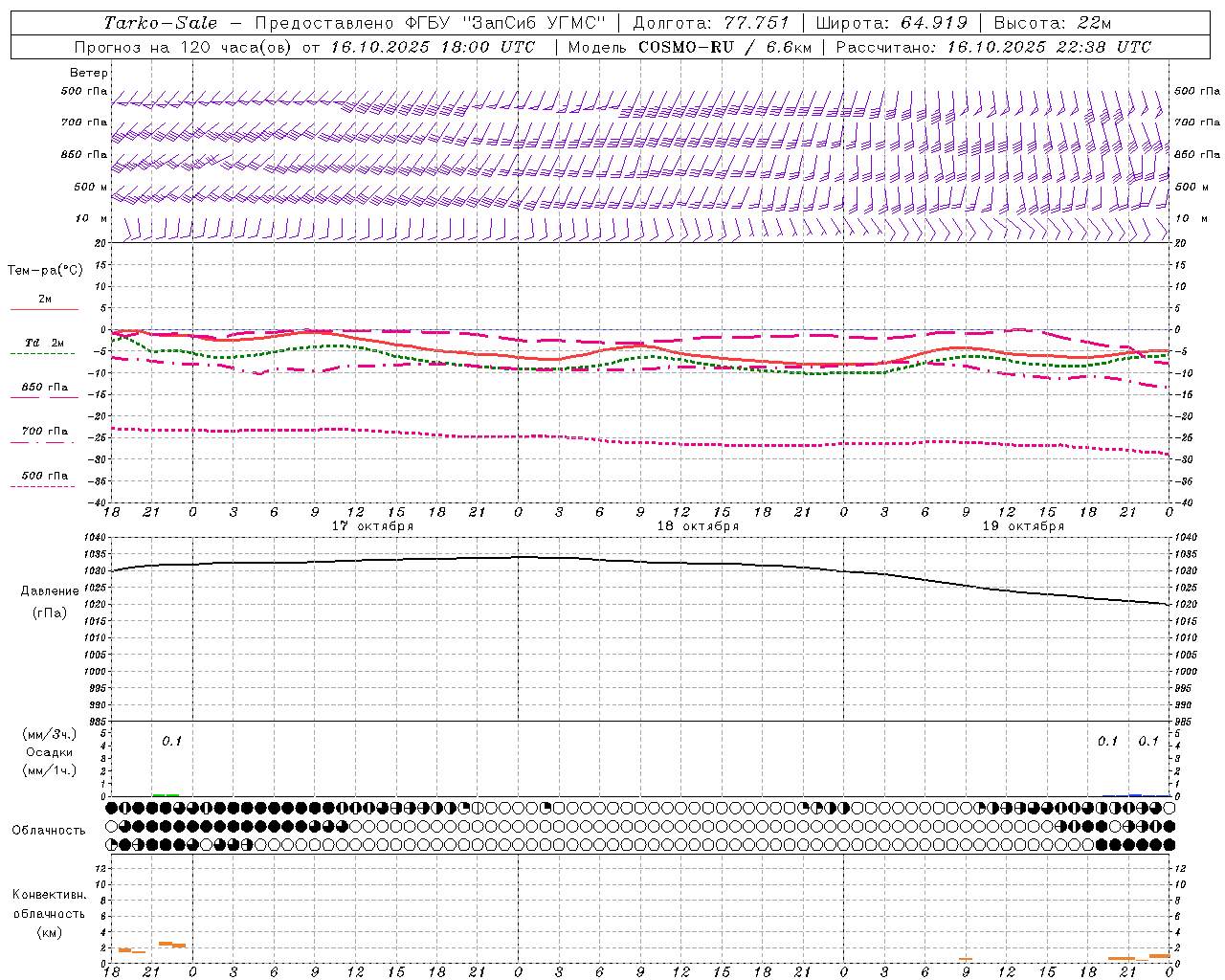Screen dimensions: 1225x980
Task: Click the 'Давление' pressure panel label
Action: [x=50, y=590]
